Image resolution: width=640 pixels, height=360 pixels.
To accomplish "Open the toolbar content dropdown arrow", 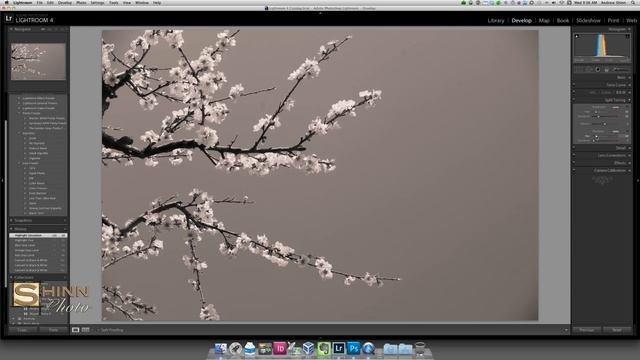I will pos(566,330).
